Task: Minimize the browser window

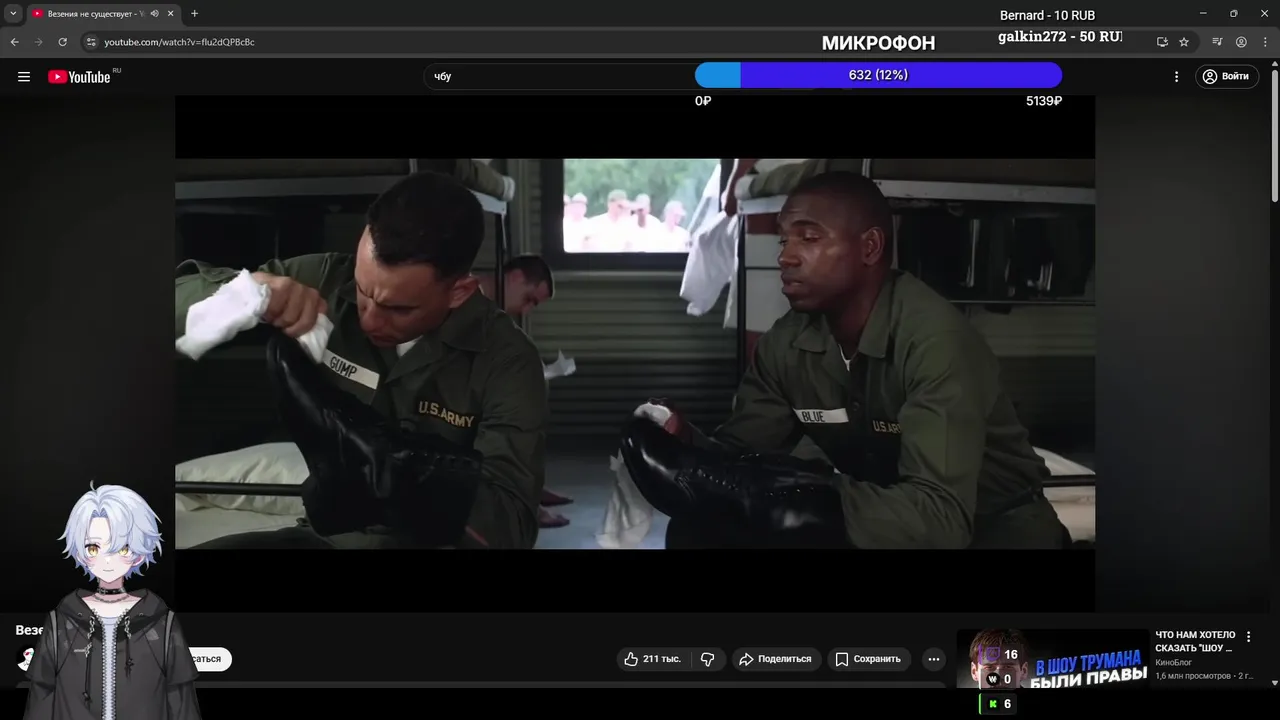Action: coord(1203,13)
